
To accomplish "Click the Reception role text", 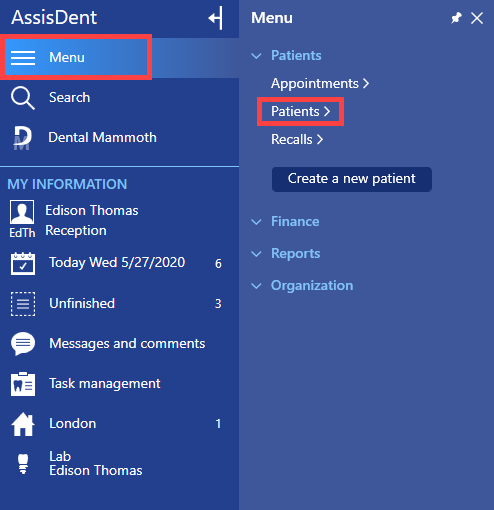I will 76,231.
